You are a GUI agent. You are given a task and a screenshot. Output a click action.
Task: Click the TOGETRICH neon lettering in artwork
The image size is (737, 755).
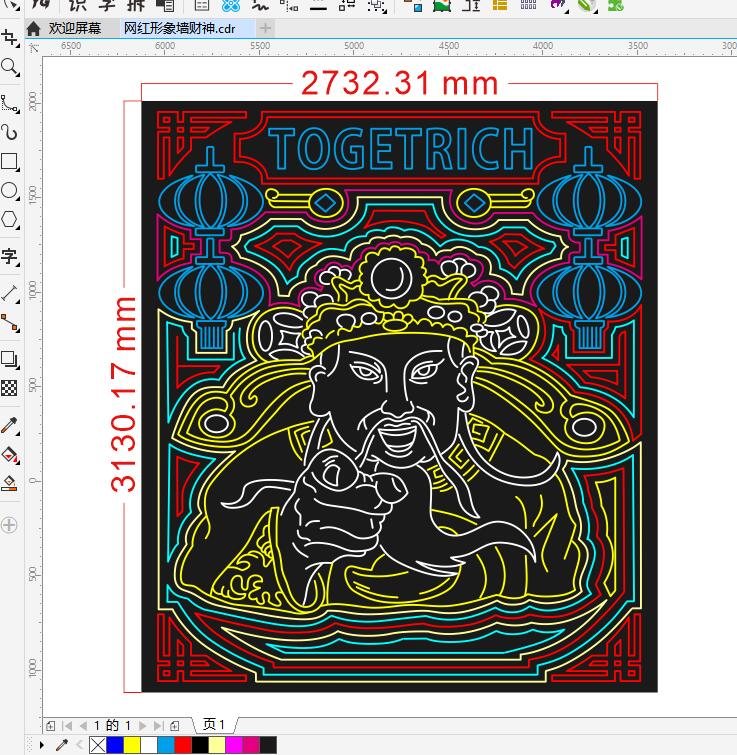[x=401, y=148]
